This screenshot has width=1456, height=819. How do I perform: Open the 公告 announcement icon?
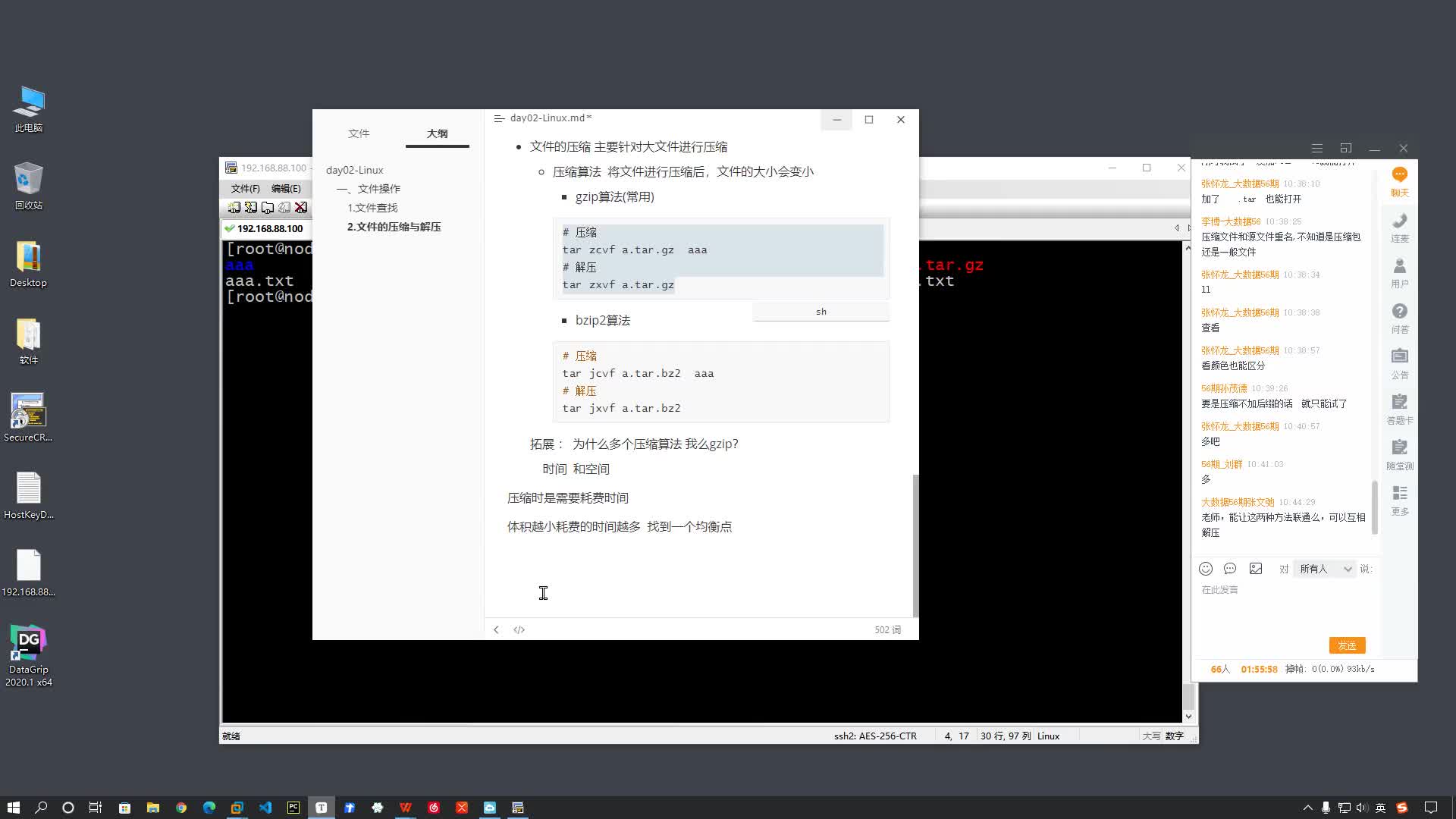click(x=1400, y=364)
